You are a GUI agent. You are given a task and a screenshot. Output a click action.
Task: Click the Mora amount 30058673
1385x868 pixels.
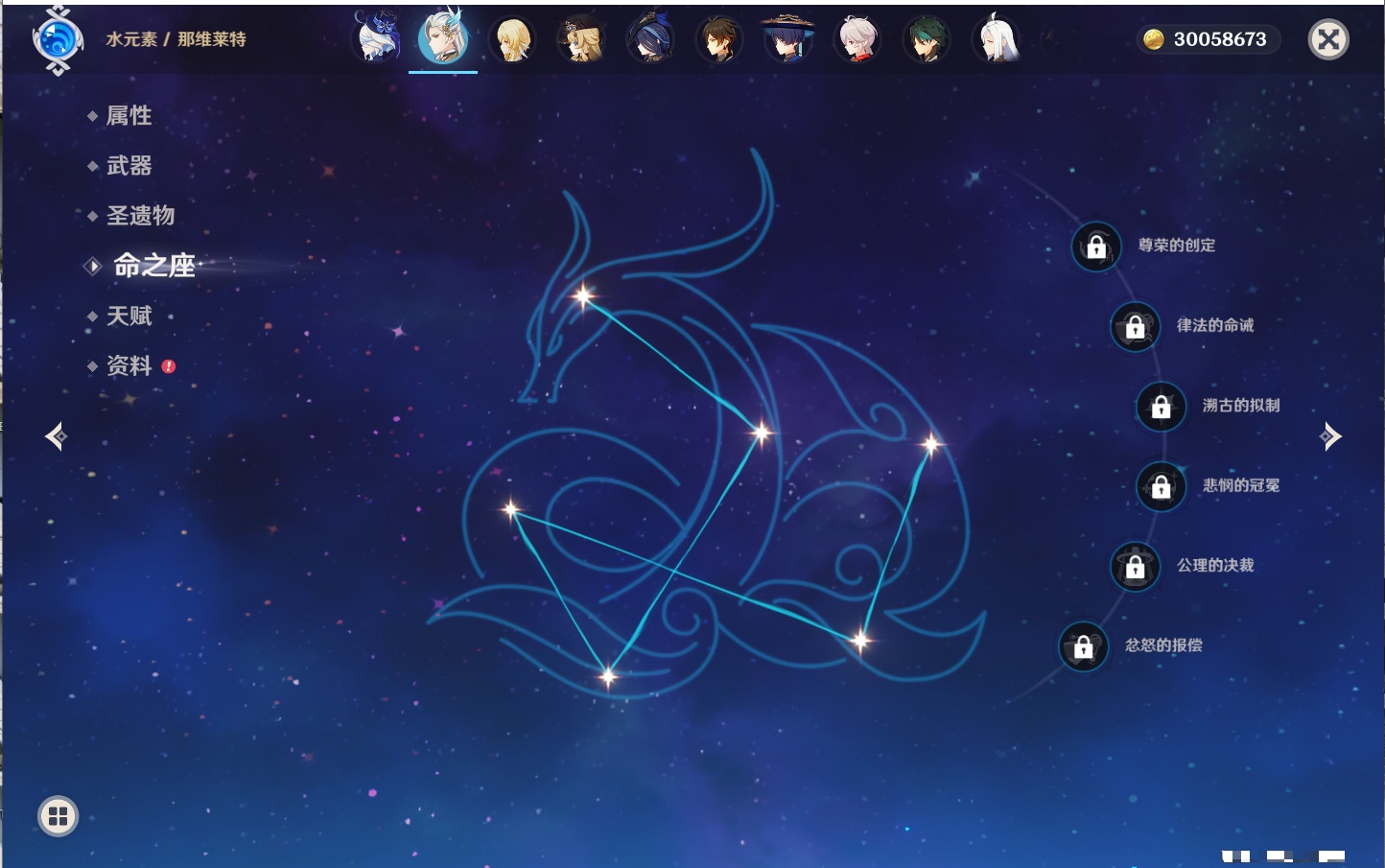pyautogui.click(x=1220, y=39)
